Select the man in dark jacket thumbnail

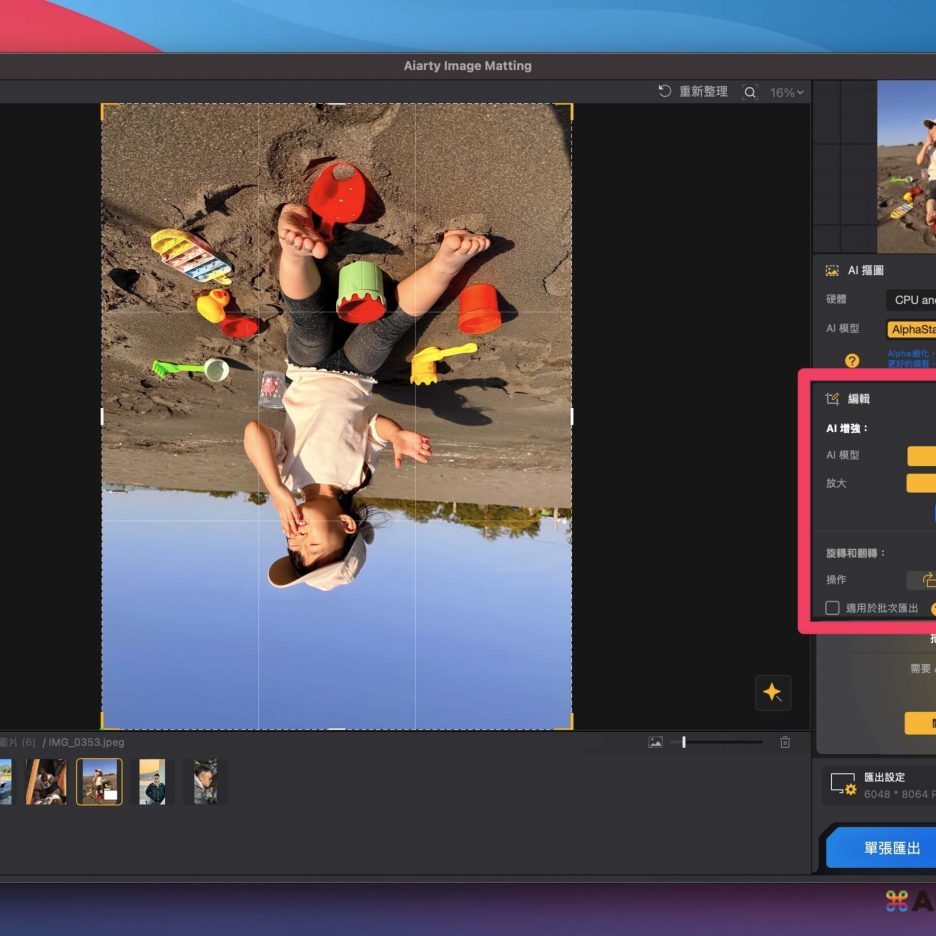click(x=151, y=781)
